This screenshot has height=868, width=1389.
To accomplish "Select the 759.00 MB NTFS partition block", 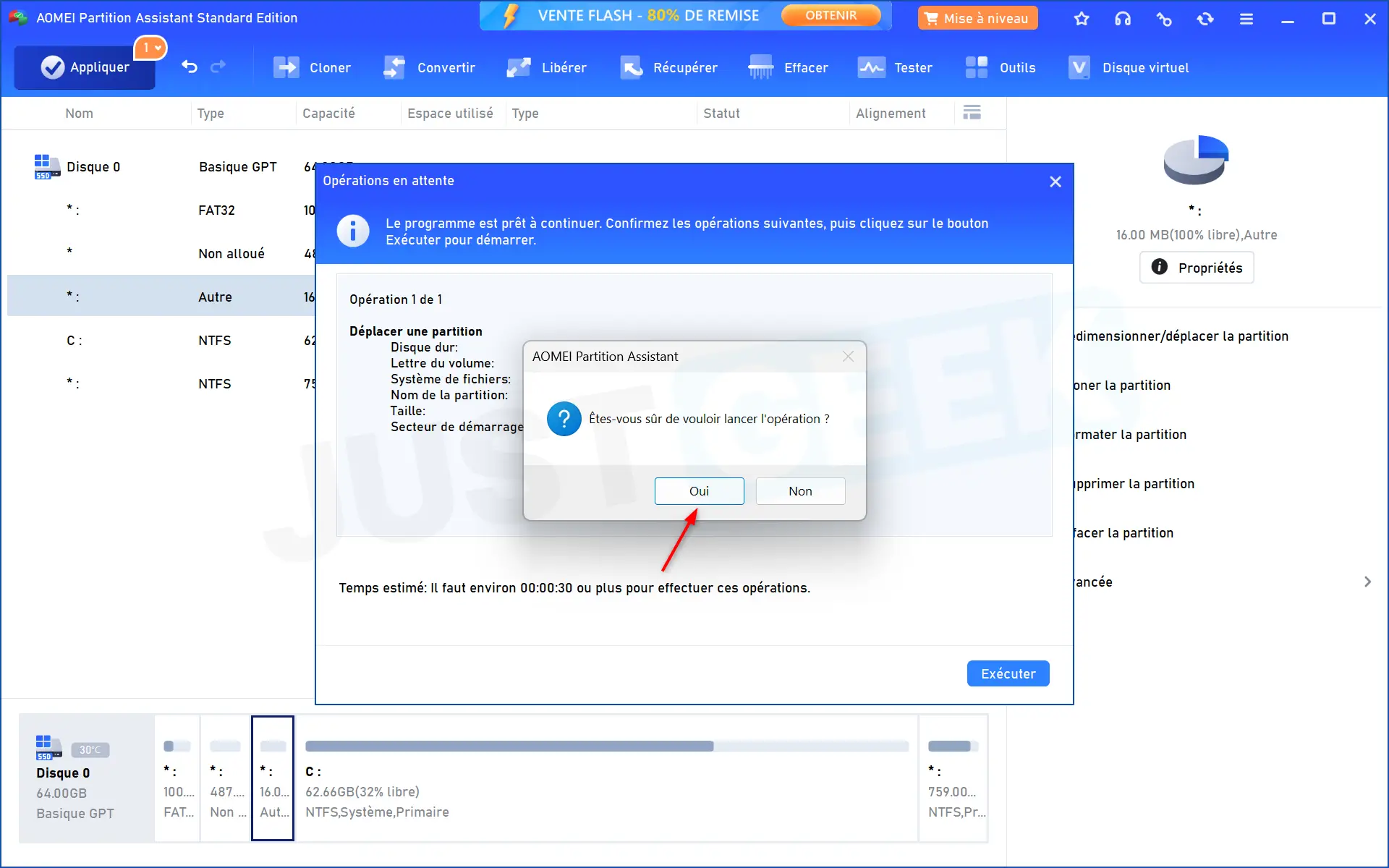I will (x=953, y=778).
